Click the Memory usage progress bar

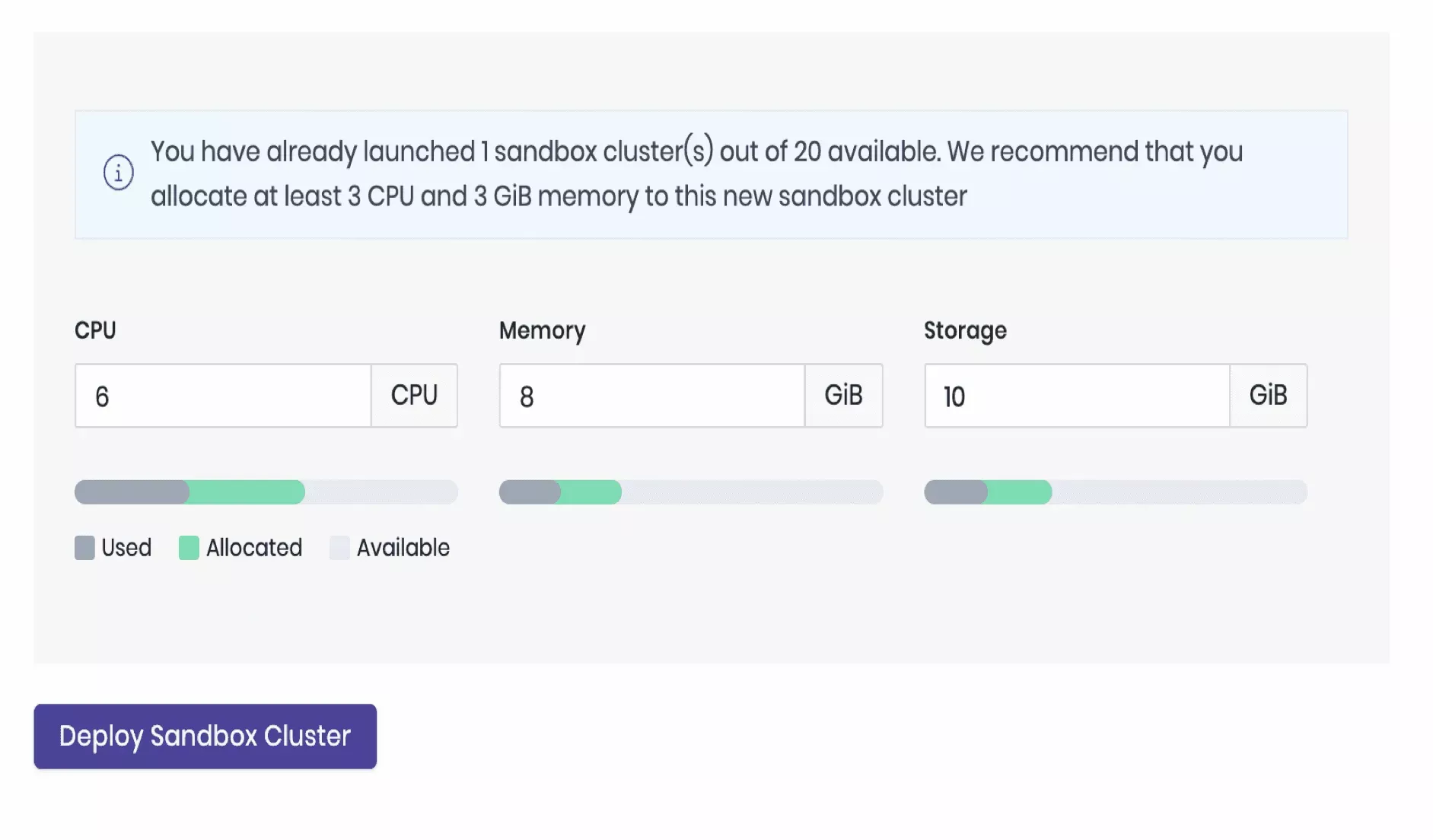point(690,492)
